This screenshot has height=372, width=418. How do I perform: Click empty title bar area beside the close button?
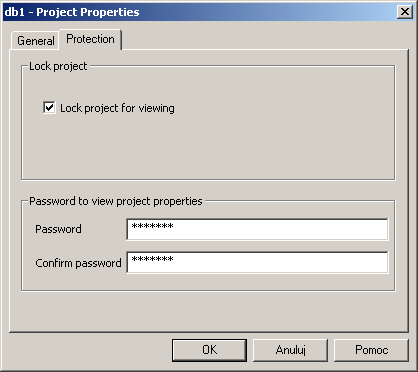(267, 12)
